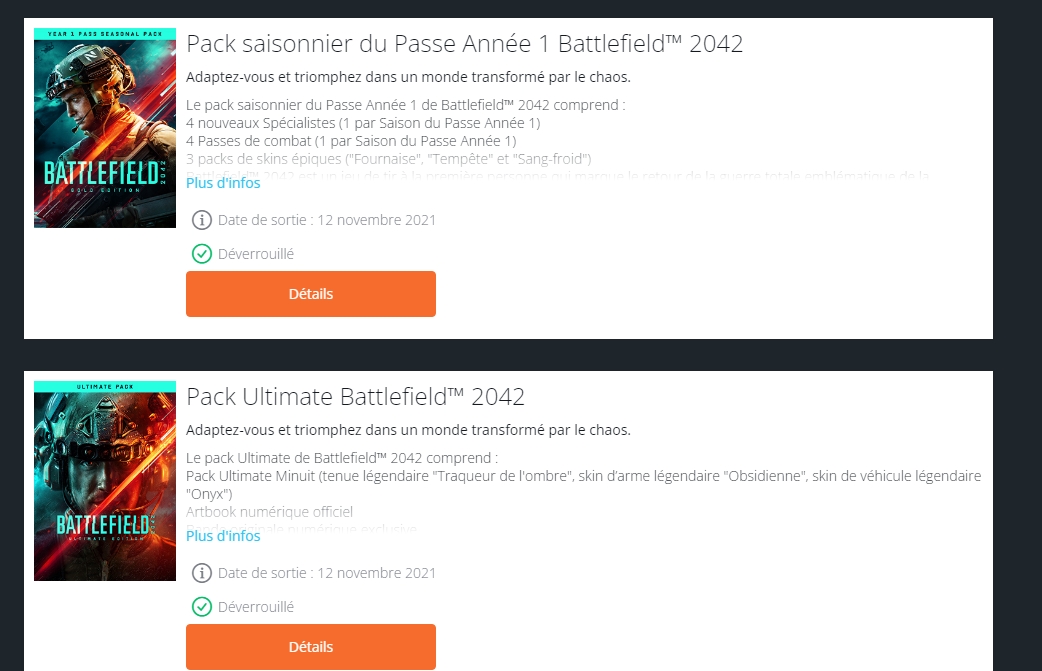Click the "Pack Ultimate Minuit" description line

click(x=583, y=476)
